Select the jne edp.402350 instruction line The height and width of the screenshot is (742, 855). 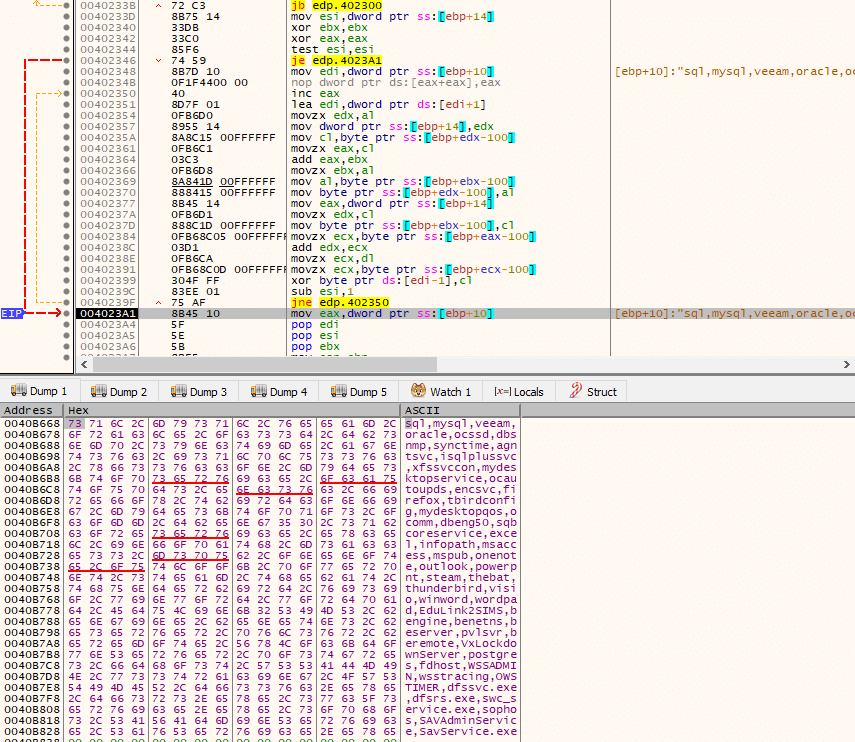(x=341, y=303)
